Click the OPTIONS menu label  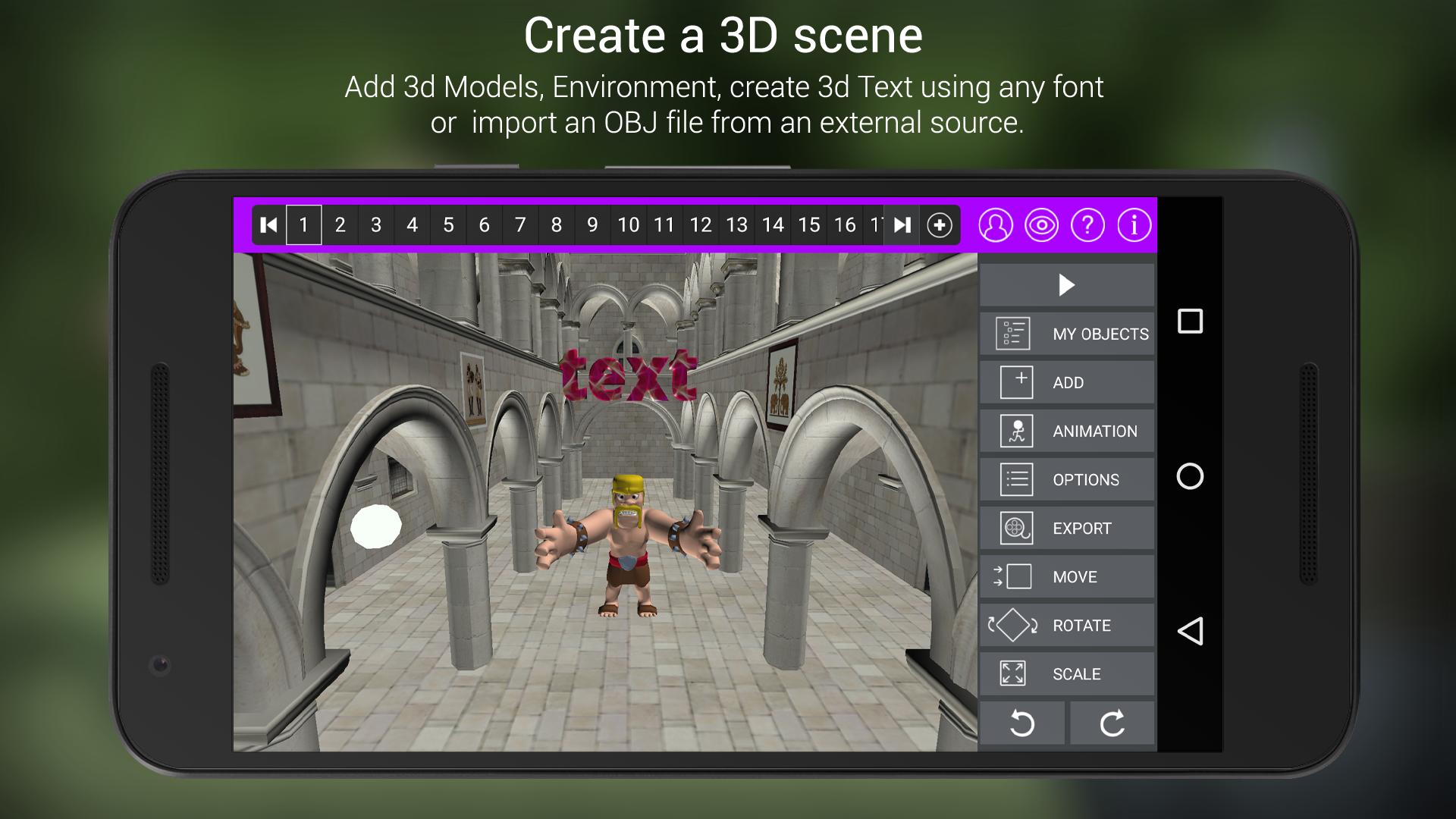1086,479
